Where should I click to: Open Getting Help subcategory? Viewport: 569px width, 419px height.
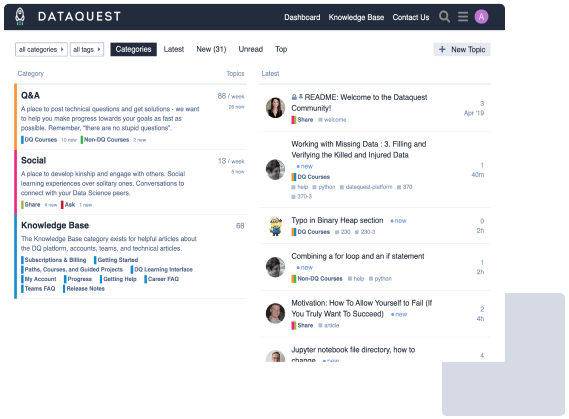pyautogui.click(x=118, y=279)
